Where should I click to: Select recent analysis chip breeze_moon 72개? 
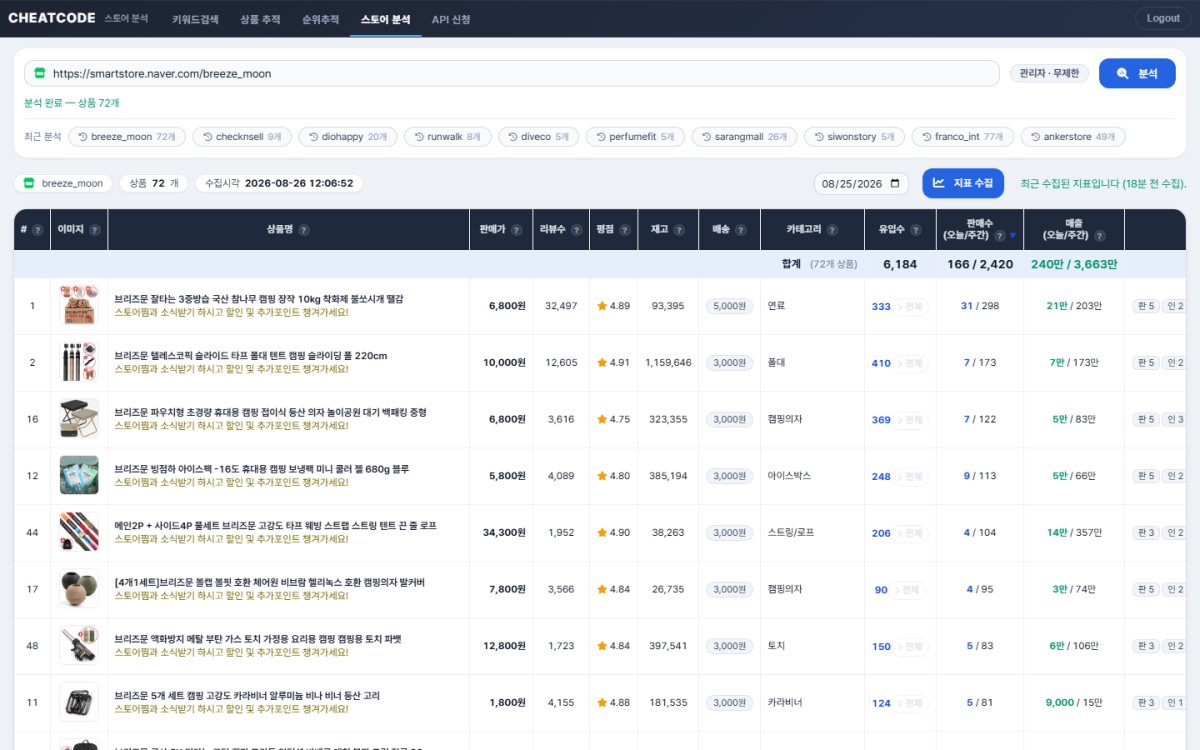[127, 137]
